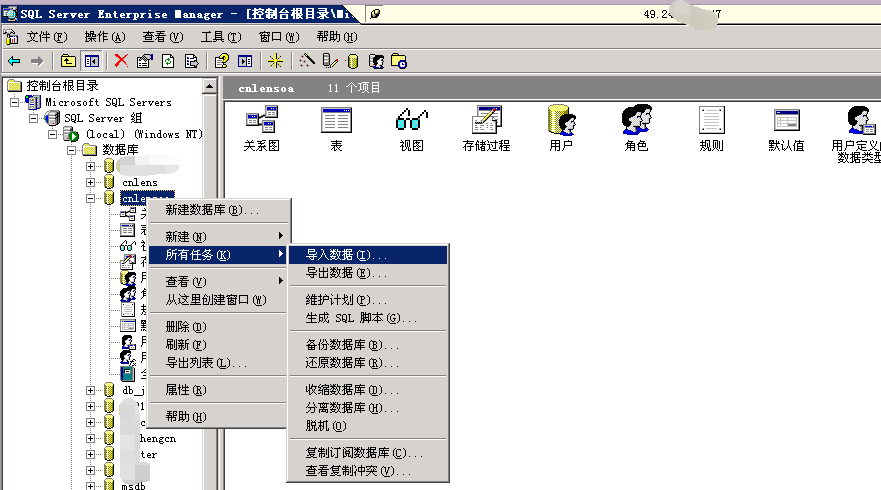Collapse the SQL Server 组 tree node

click(34, 118)
